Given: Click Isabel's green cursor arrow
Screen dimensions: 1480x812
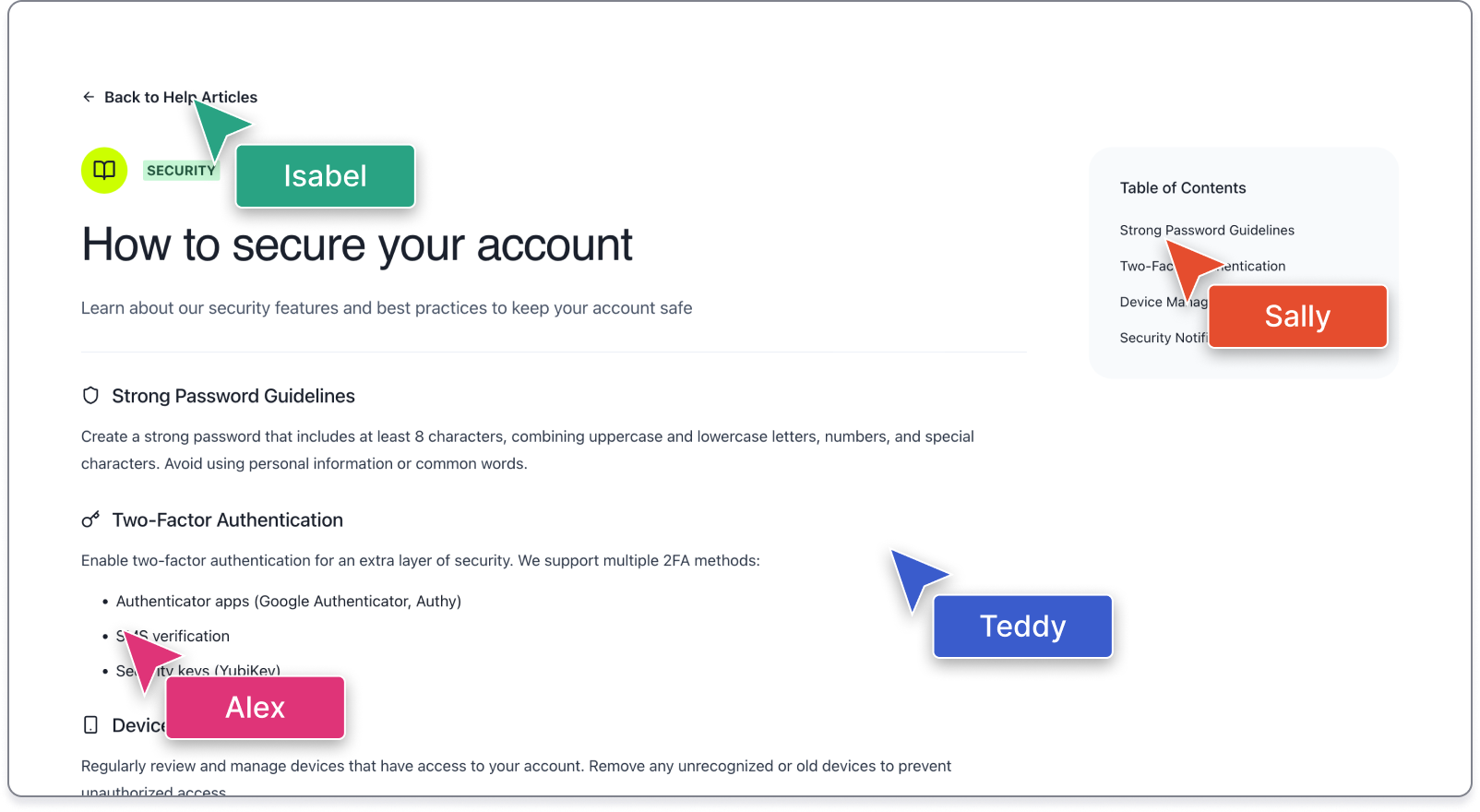Looking at the screenshot, I should click(x=220, y=126).
